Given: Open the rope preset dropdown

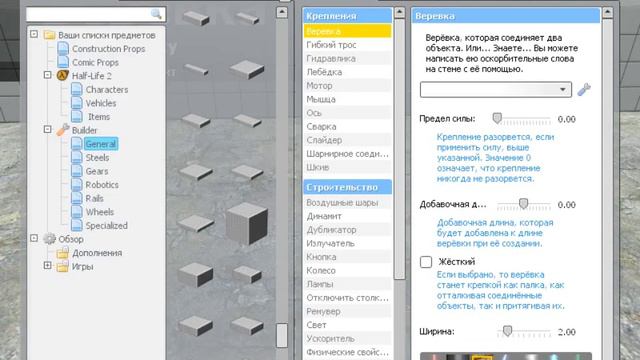Looking at the screenshot, I should coord(496,89).
